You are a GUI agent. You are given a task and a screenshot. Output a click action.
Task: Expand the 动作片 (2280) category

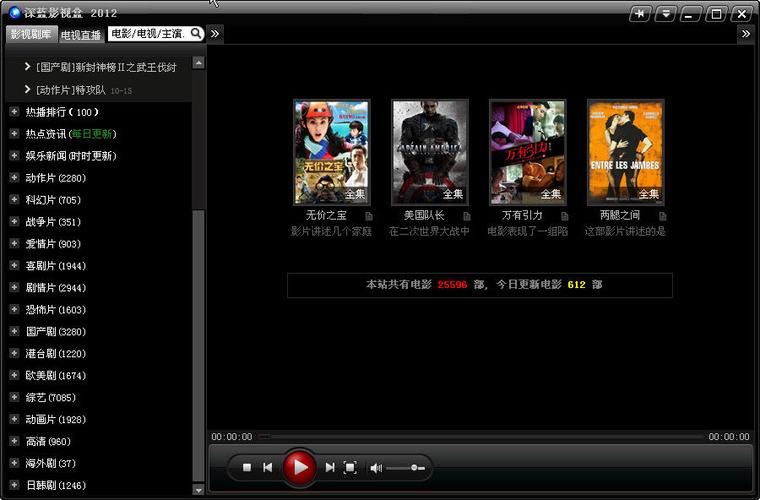point(14,178)
